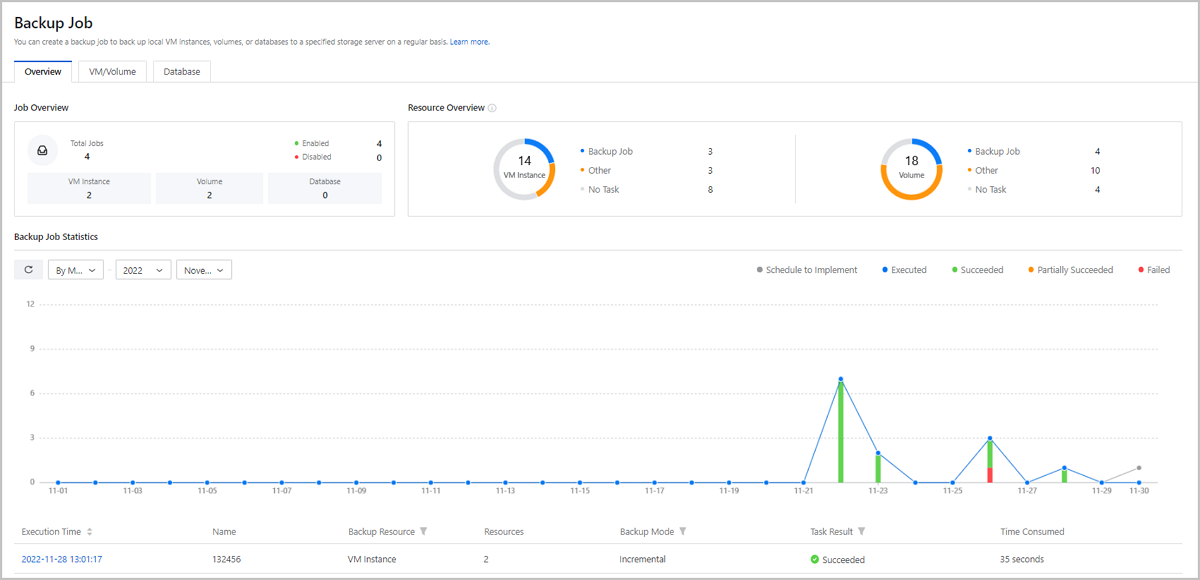Open the 2022-11-28 13:01:17 execution record

click(62, 559)
